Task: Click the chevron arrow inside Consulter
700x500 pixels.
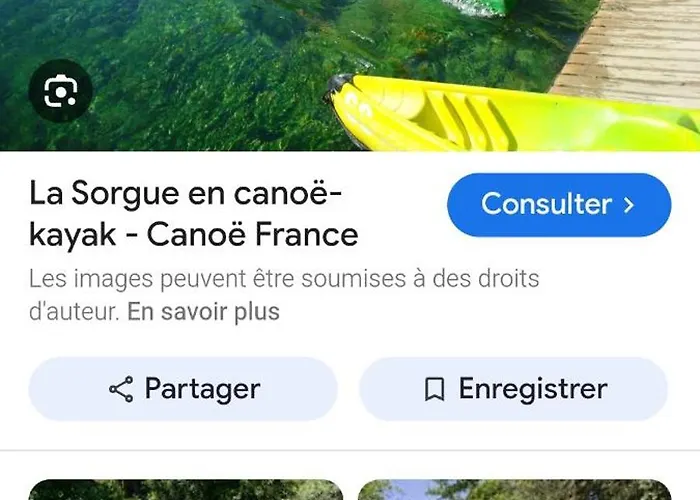Action: (x=629, y=205)
